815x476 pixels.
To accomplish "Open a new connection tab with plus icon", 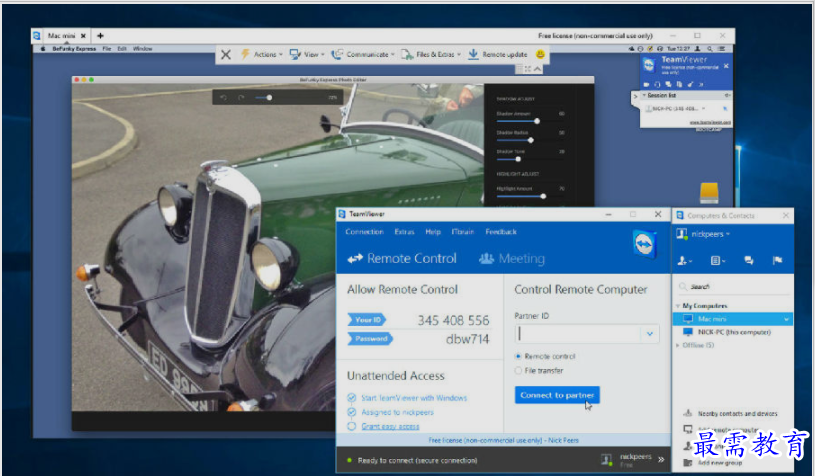I will (x=100, y=36).
